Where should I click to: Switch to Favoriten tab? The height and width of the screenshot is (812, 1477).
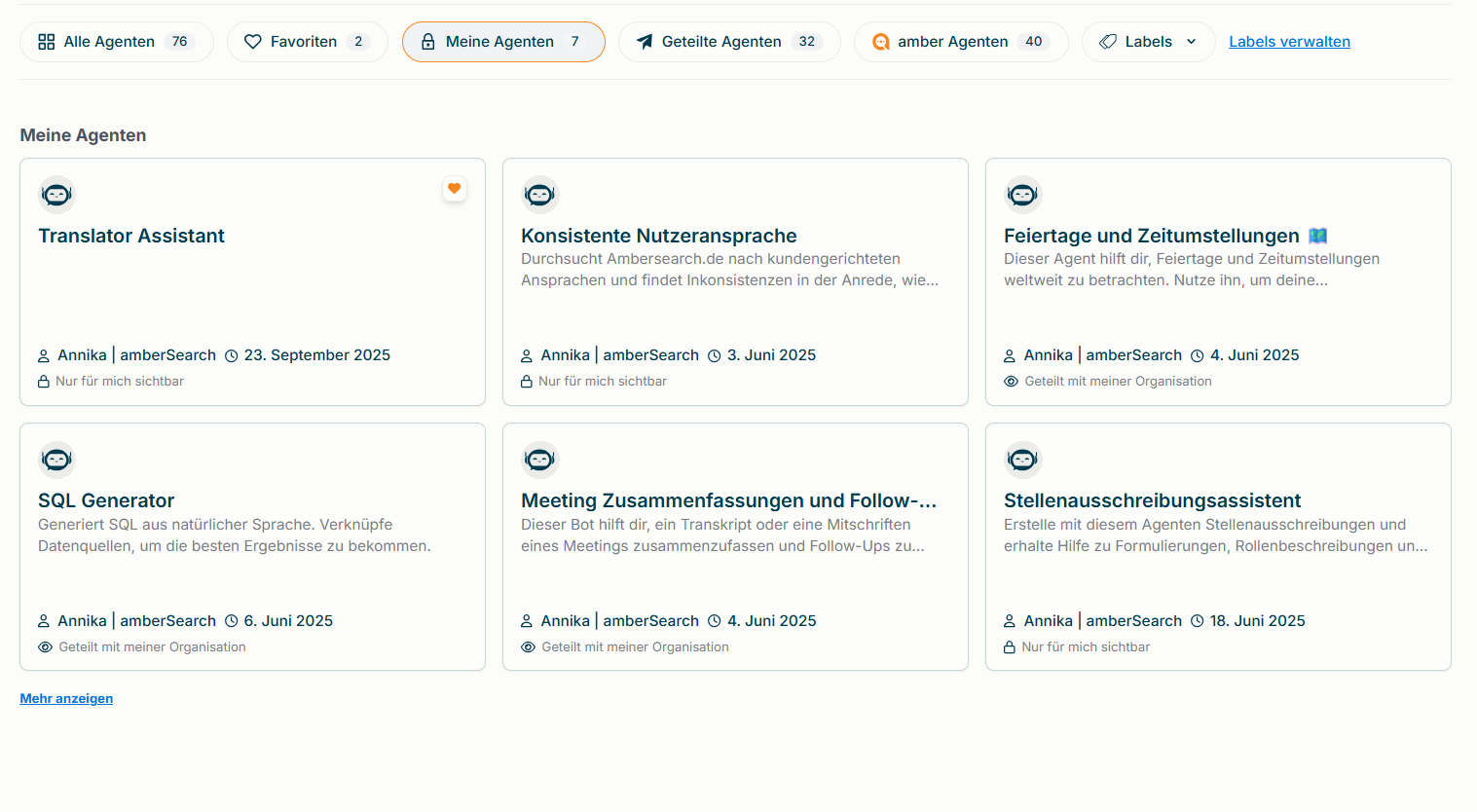tap(308, 42)
